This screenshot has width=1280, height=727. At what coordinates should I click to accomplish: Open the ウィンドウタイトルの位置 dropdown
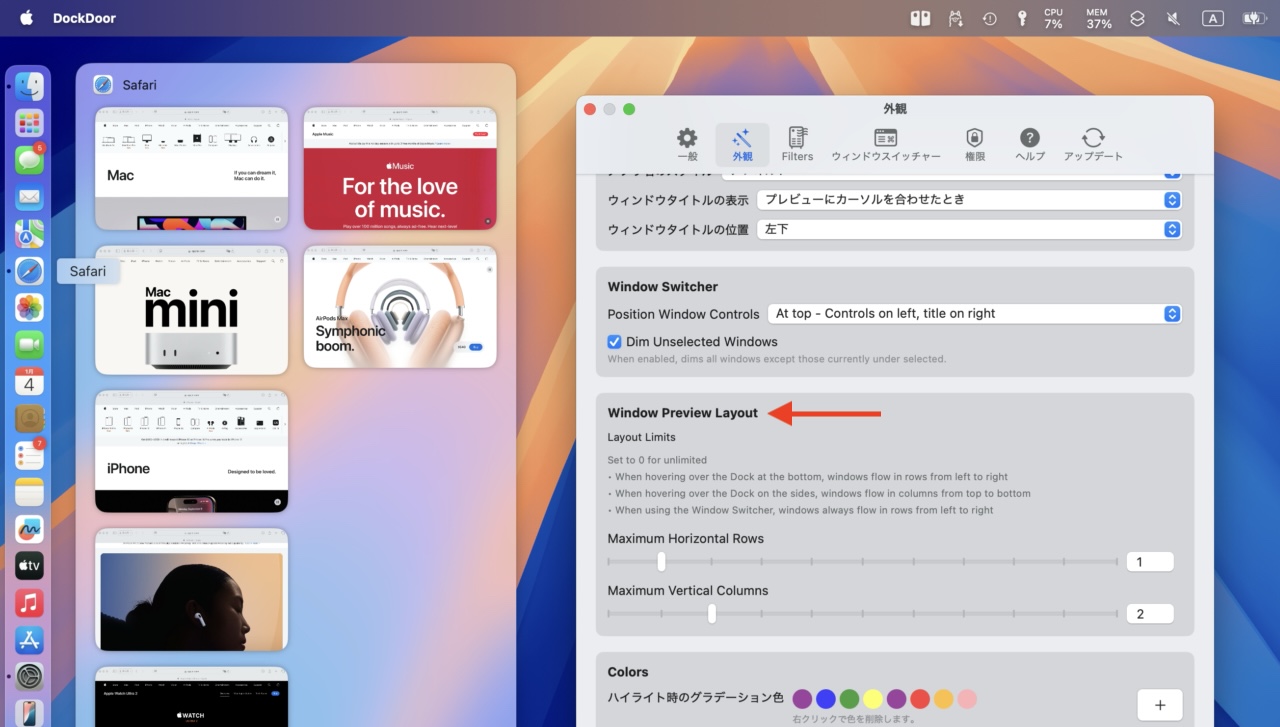click(969, 229)
